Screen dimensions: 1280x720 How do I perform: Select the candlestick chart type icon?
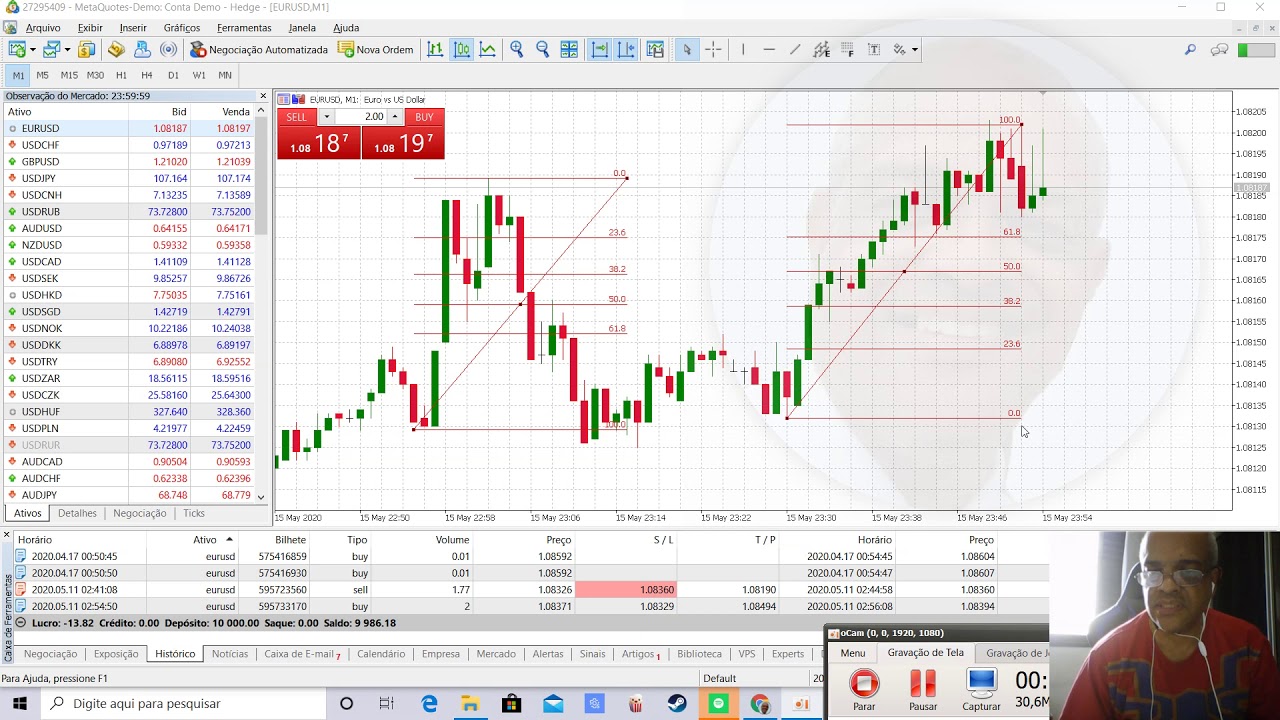461,49
